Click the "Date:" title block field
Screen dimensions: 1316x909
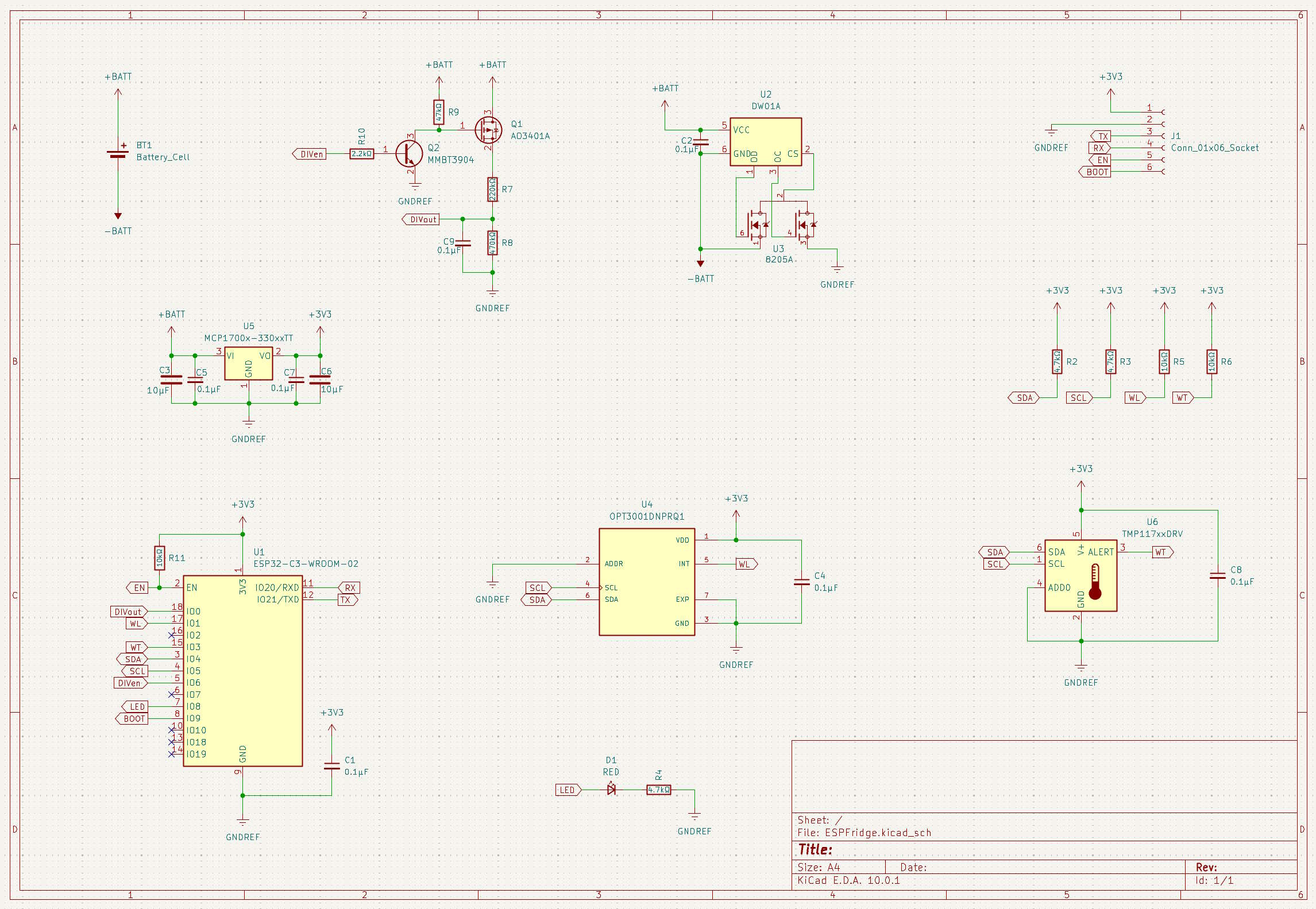[x=913, y=867]
